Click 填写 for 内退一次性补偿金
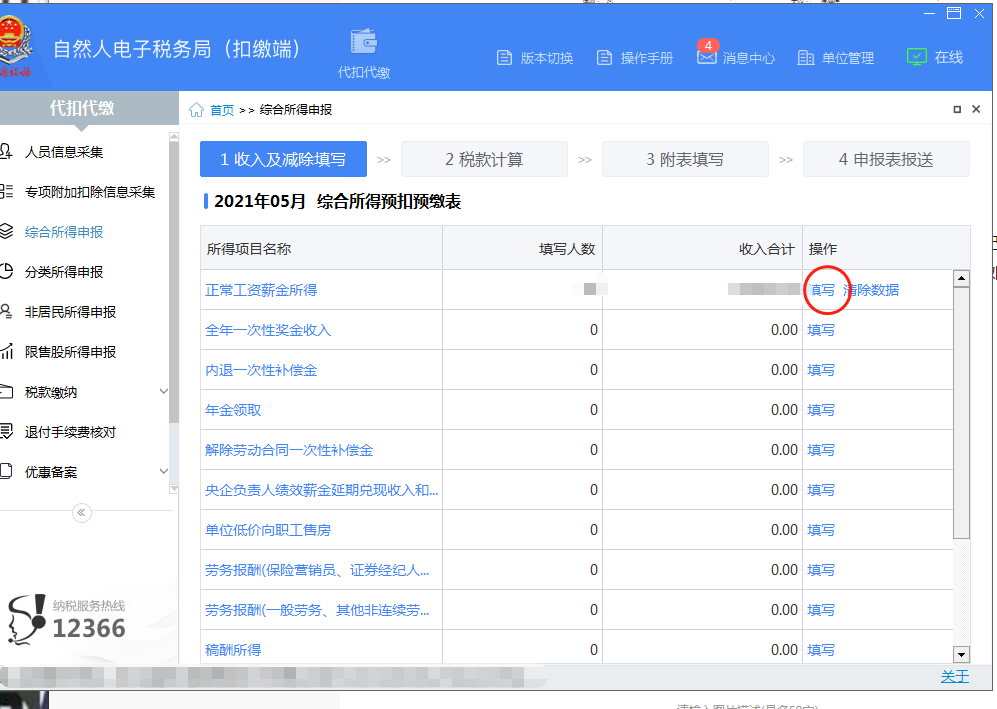The width and height of the screenshot is (997, 709). (821, 370)
